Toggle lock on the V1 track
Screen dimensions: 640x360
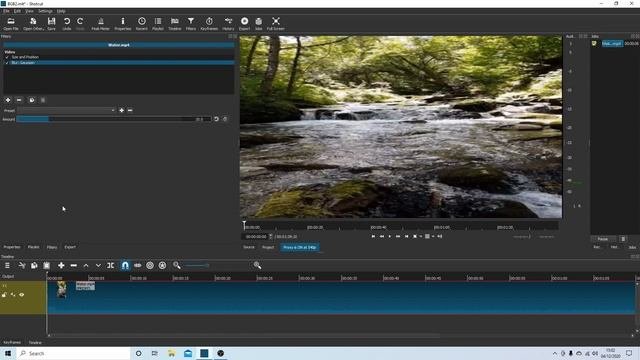pyautogui.click(x=4, y=295)
